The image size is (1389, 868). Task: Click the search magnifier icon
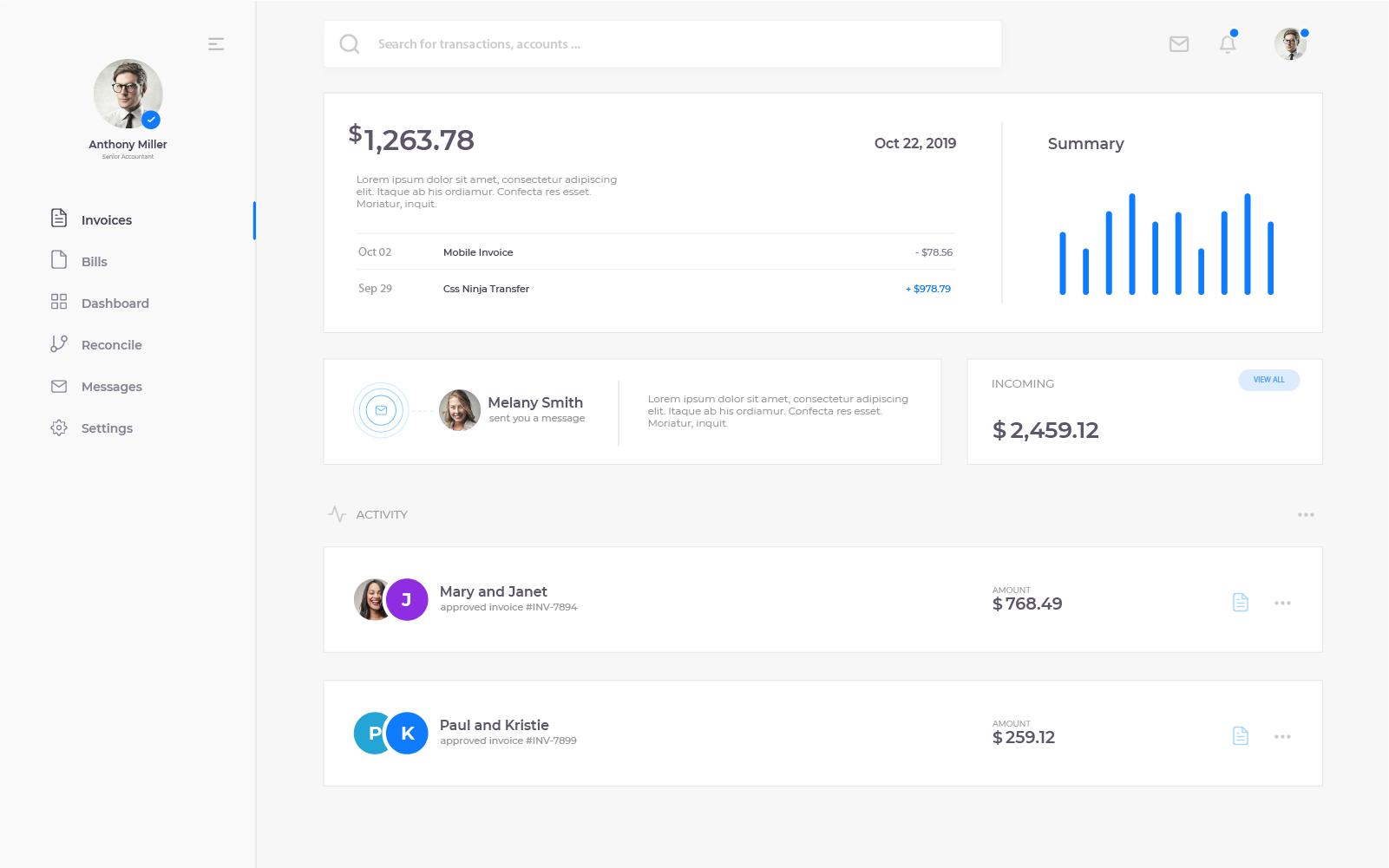pyautogui.click(x=350, y=44)
